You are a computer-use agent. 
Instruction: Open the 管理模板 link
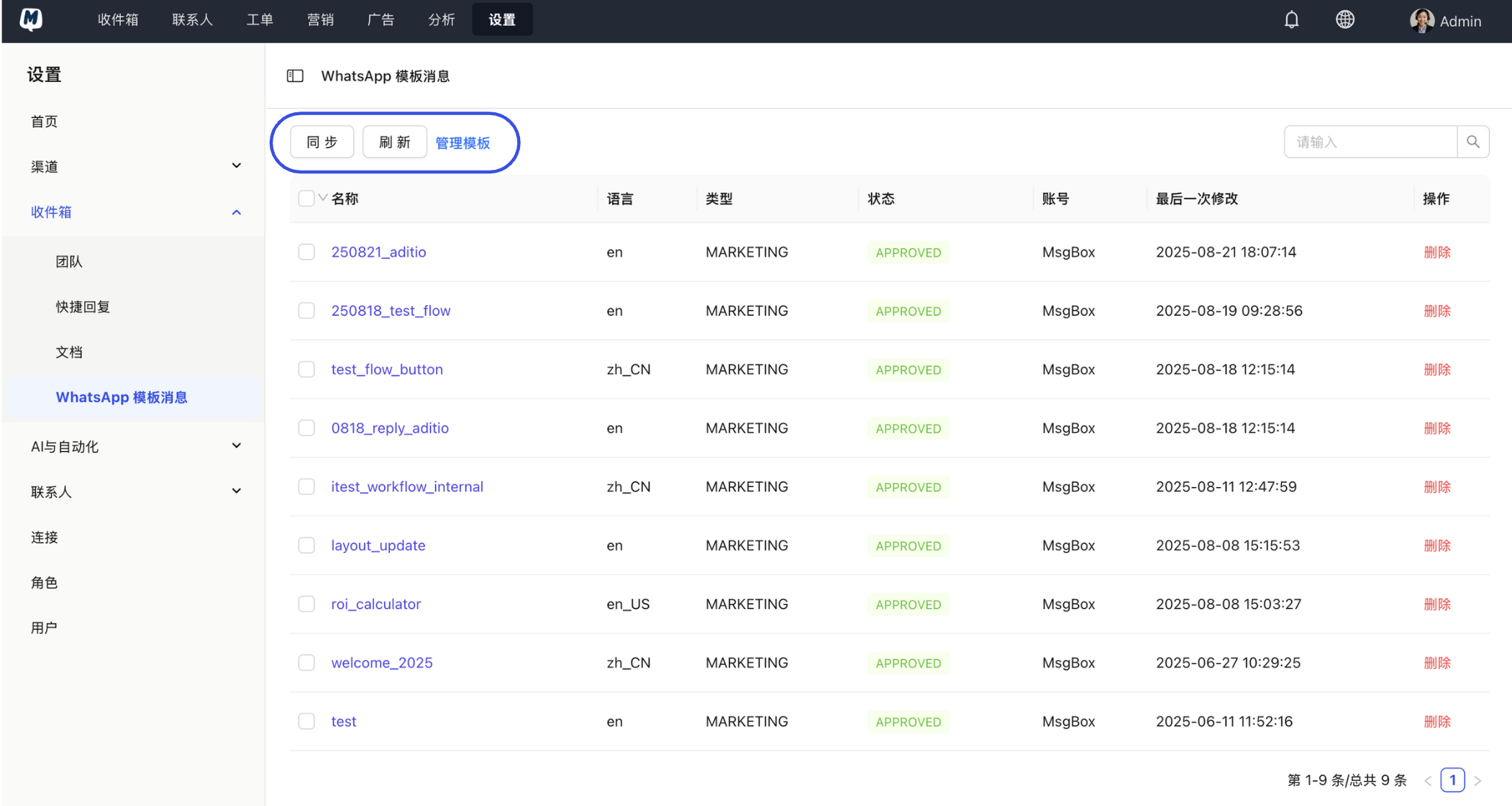(463, 142)
